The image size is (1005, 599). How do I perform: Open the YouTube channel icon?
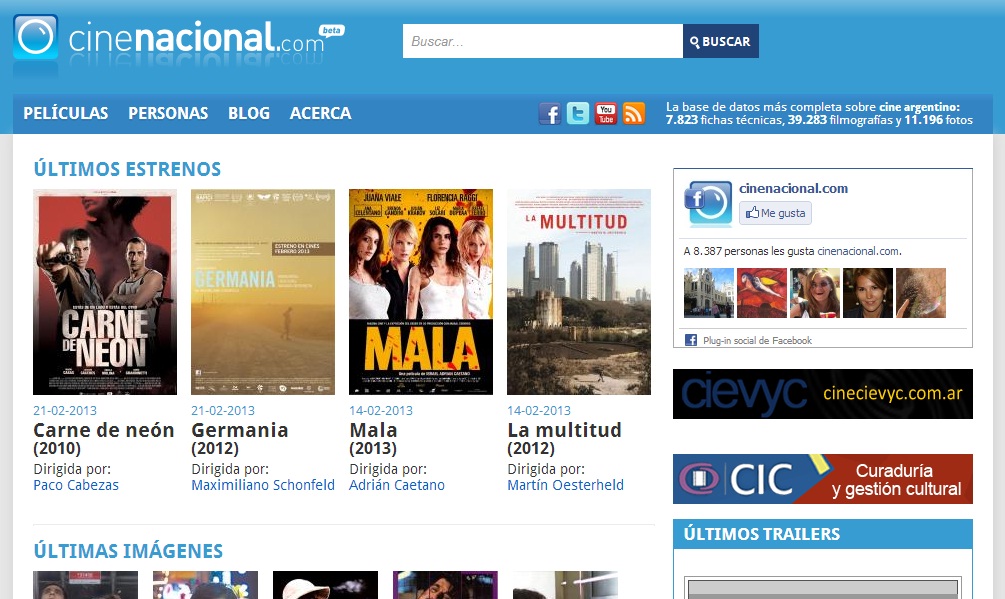tap(605, 113)
